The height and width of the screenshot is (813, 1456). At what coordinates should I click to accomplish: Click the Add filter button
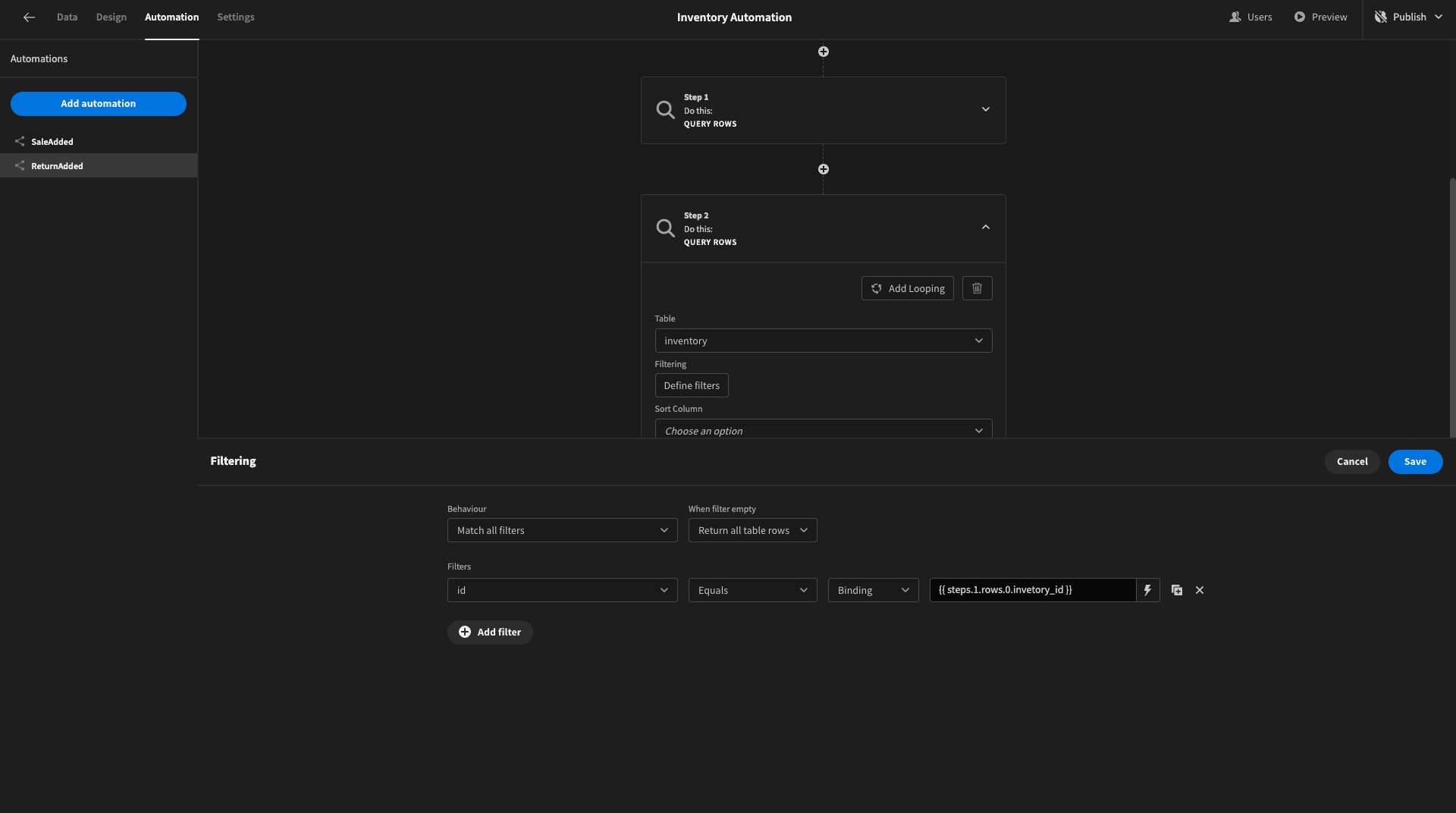pyautogui.click(x=490, y=633)
